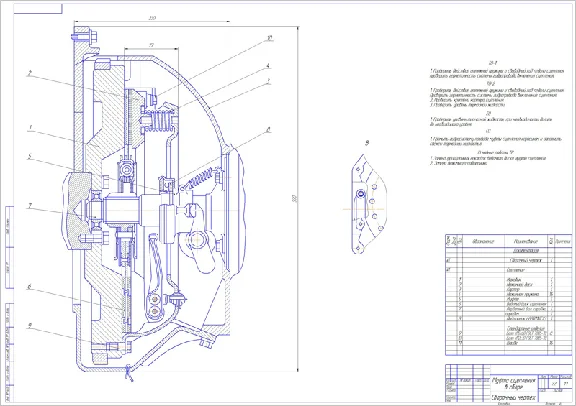The image size is (576, 406).
Task: Click the top overall horizontal dimension value
Action: tap(152, 18)
